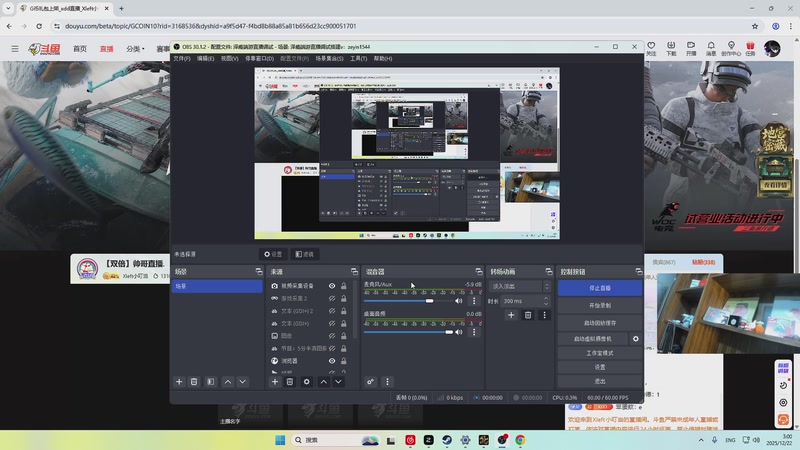The image size is (800, 450).
Task: Click the 停止直播 button
Action: (x=599, y=288)
